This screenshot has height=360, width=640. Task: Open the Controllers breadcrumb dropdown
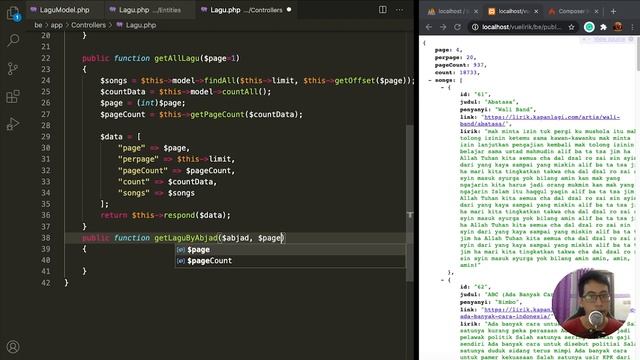point(88,25)
